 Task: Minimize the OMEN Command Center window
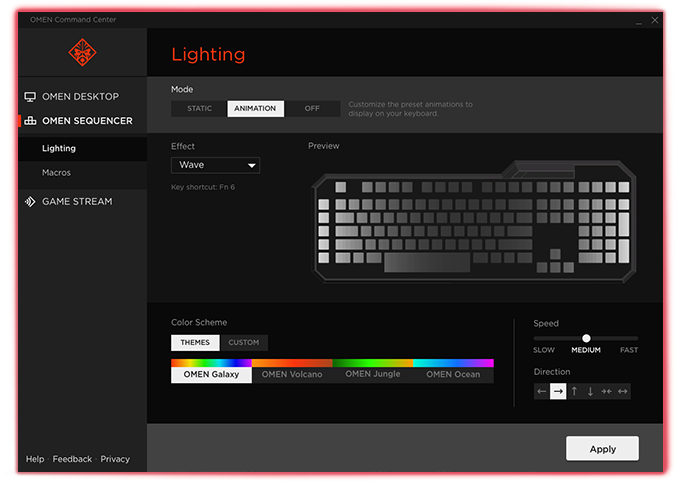pos(639,22)
